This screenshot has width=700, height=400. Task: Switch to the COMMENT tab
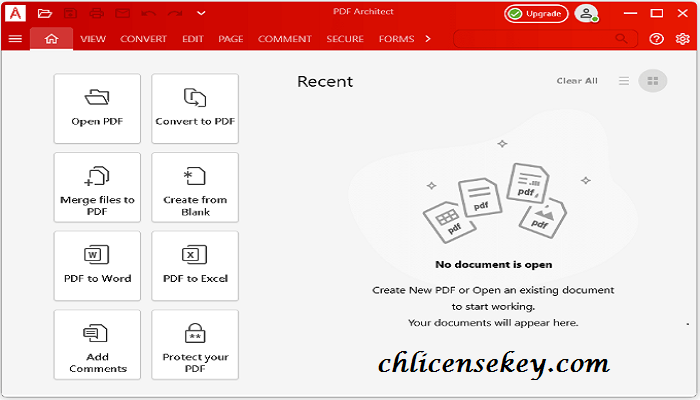click(284, 39)
